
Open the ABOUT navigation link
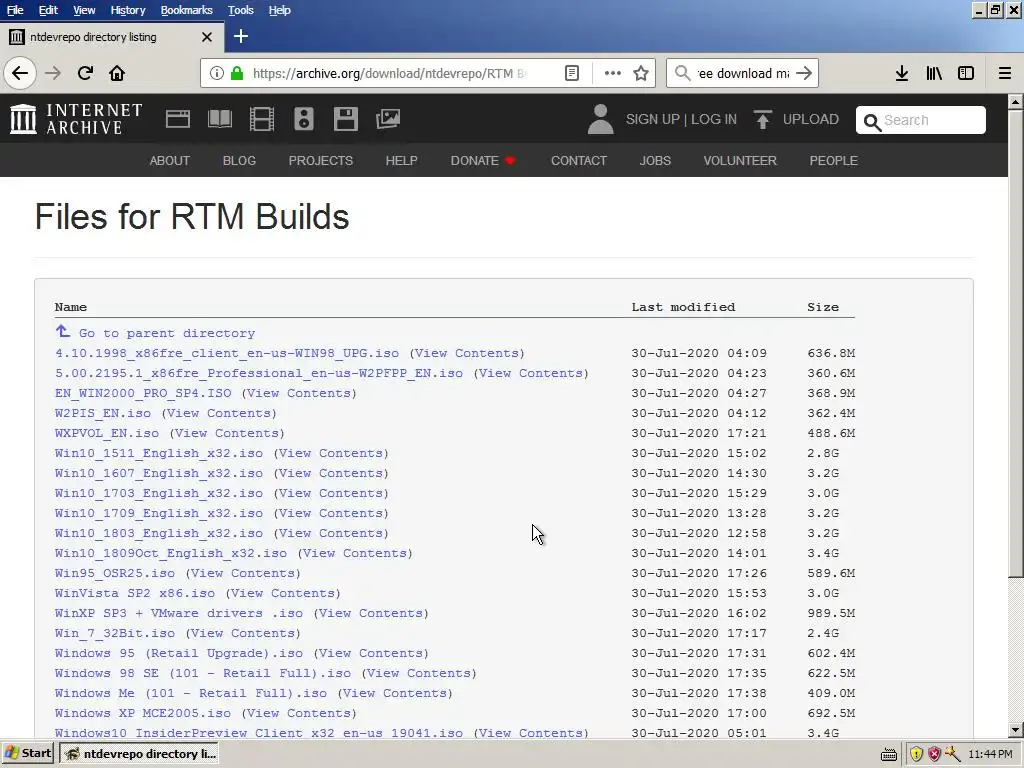point(170,161)
